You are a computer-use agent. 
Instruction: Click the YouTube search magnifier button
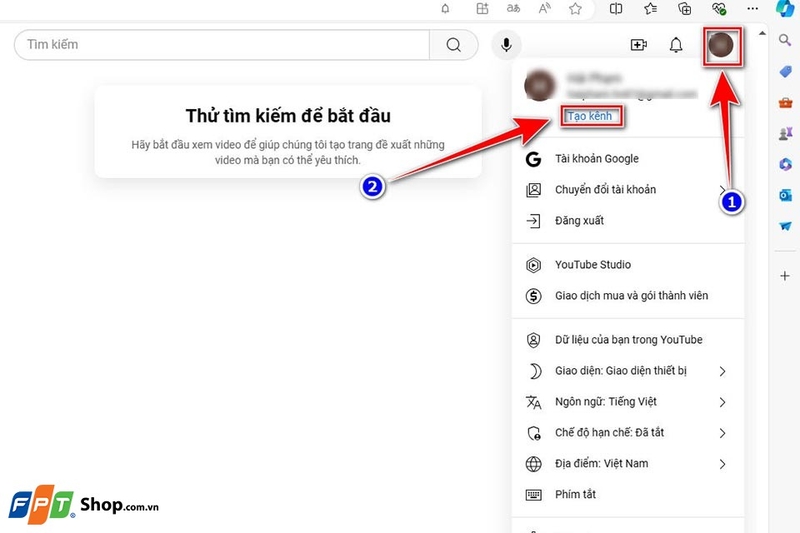454,45
